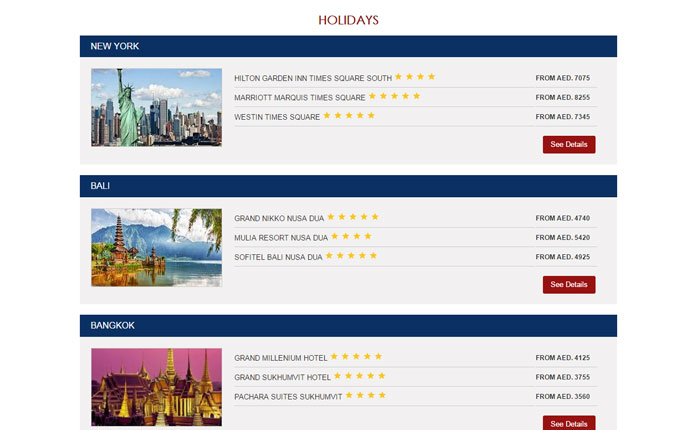Click price FROM AED. 7075

(x=562, y=78)
